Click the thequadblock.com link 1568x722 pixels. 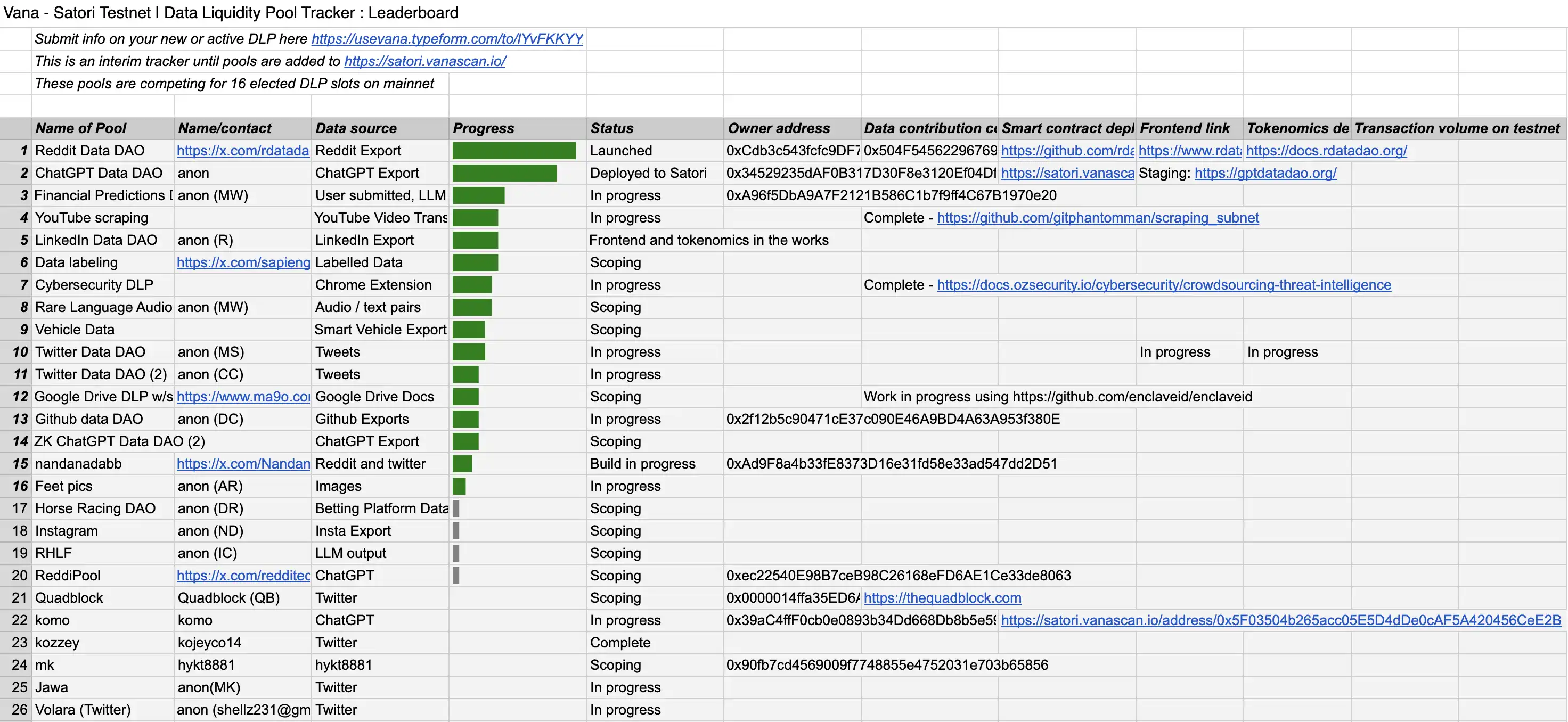pyautogui.click(x=942, y=598)
